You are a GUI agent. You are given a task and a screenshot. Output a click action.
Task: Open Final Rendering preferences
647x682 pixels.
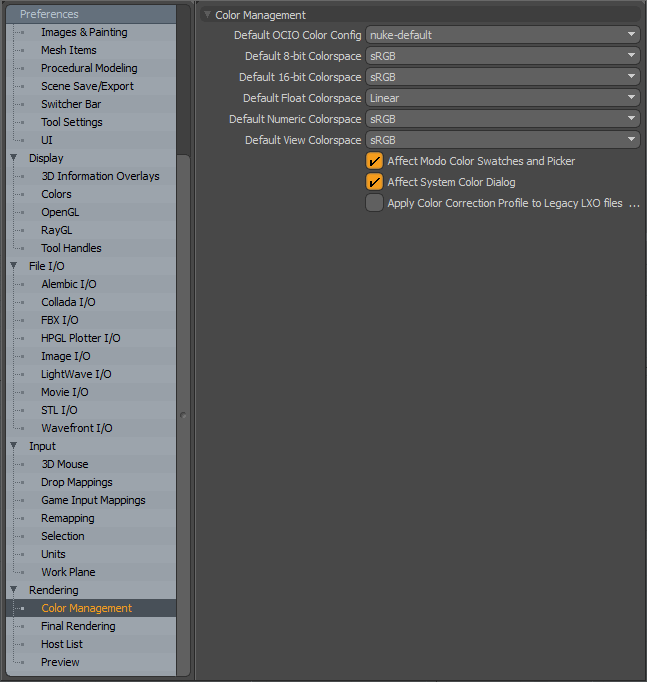tap(78, 626)
